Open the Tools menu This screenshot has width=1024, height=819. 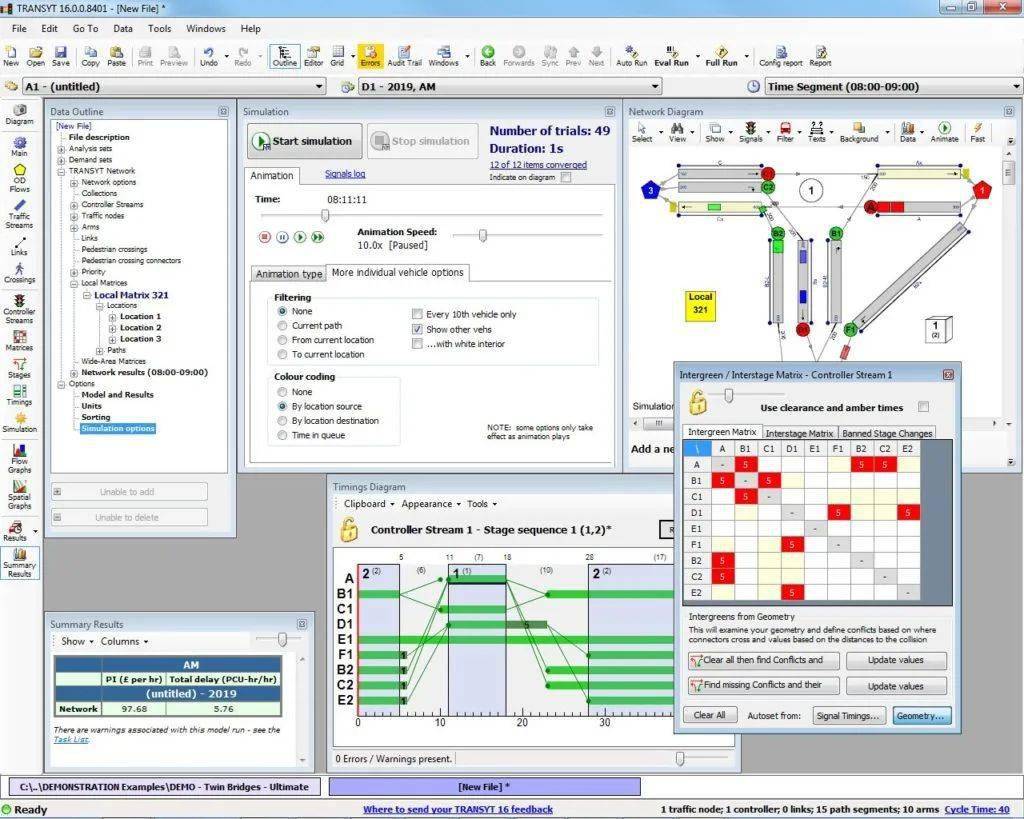pos(159,29)
